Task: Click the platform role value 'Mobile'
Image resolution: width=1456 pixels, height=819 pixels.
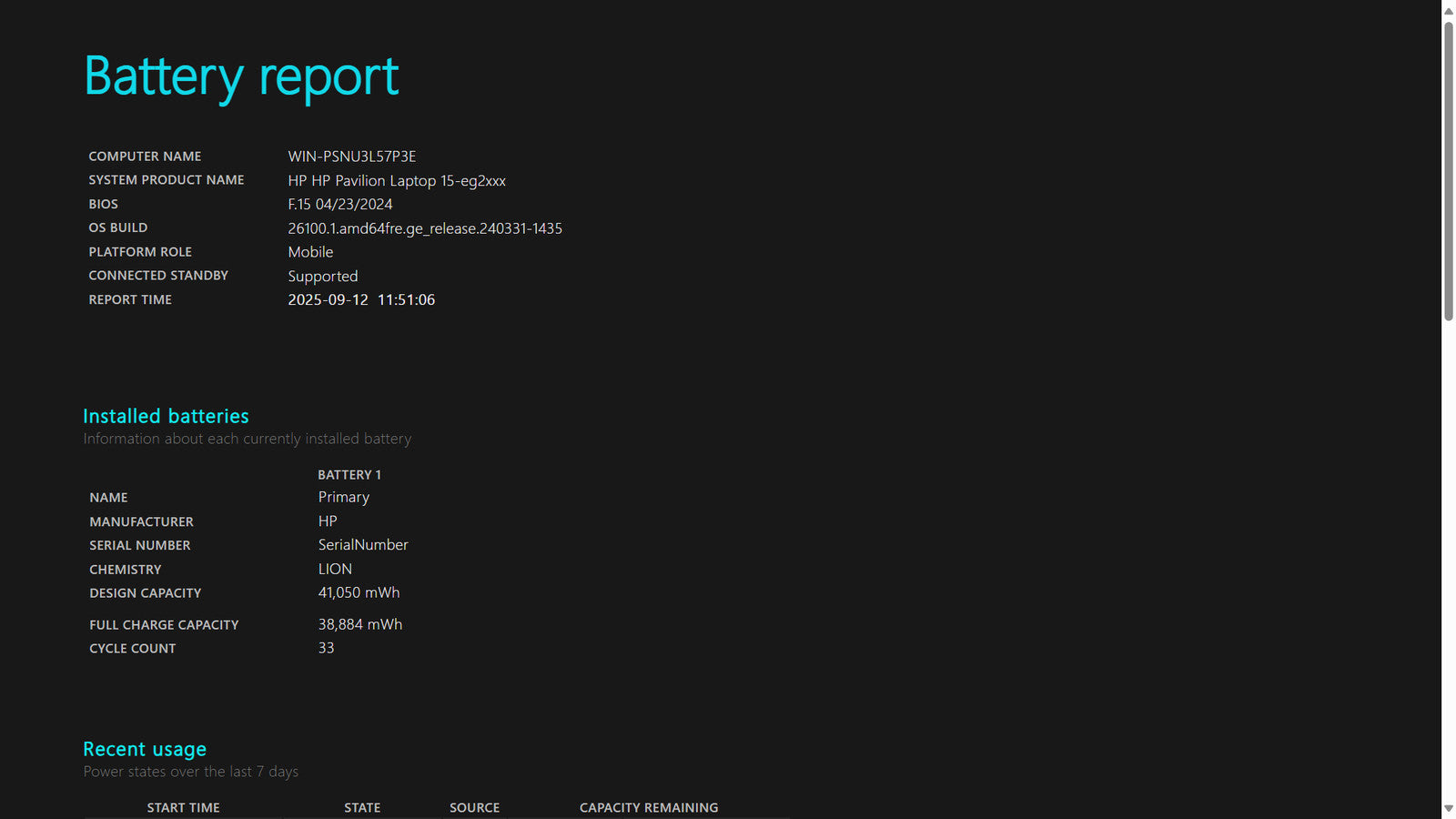Action: [310, 252]
